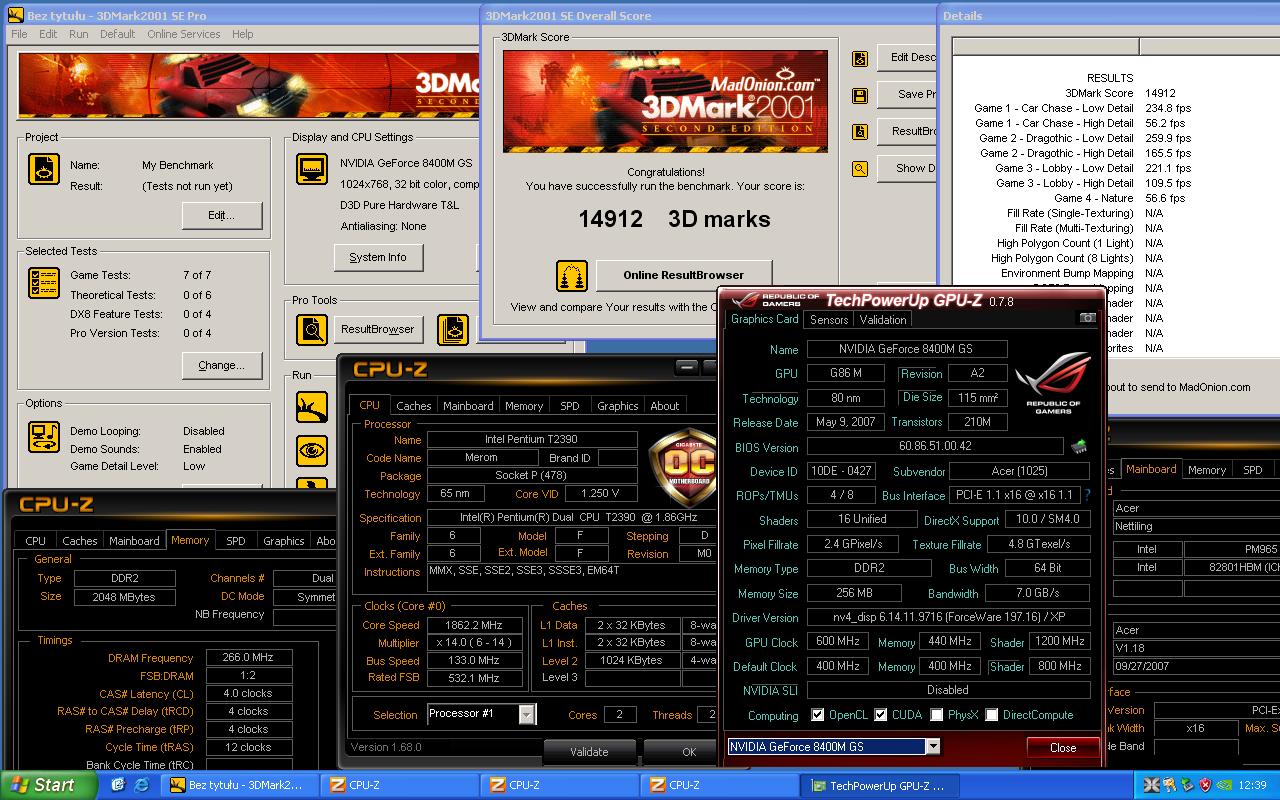Click the Close button in GPU-Z

tap(1063, 747)
